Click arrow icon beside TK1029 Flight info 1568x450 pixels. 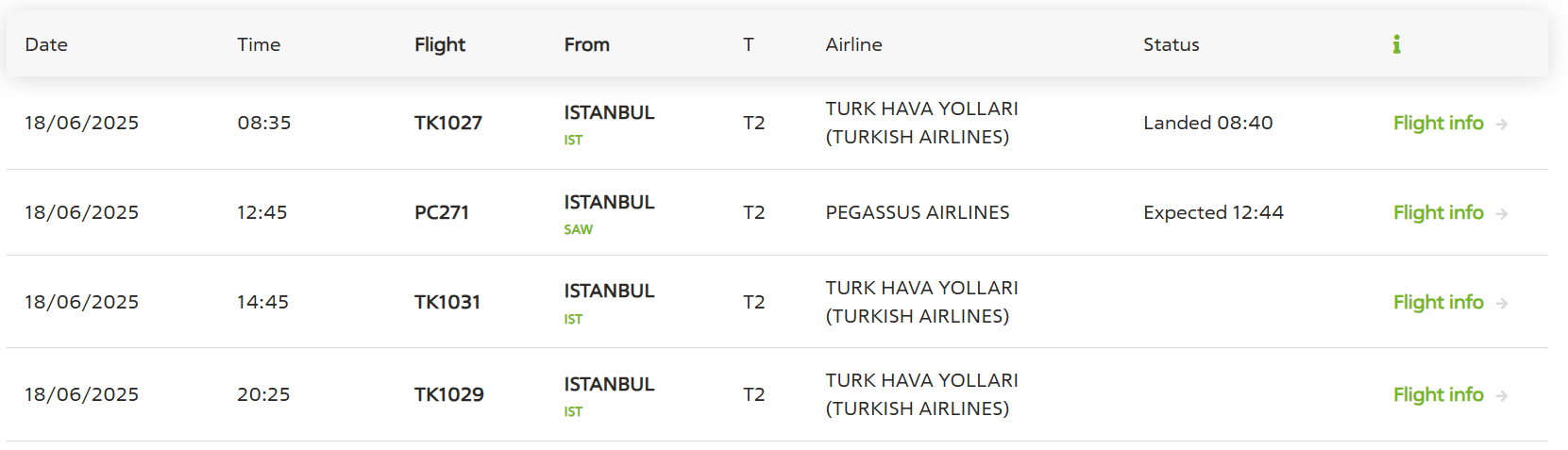click(x=1502, y=396)
